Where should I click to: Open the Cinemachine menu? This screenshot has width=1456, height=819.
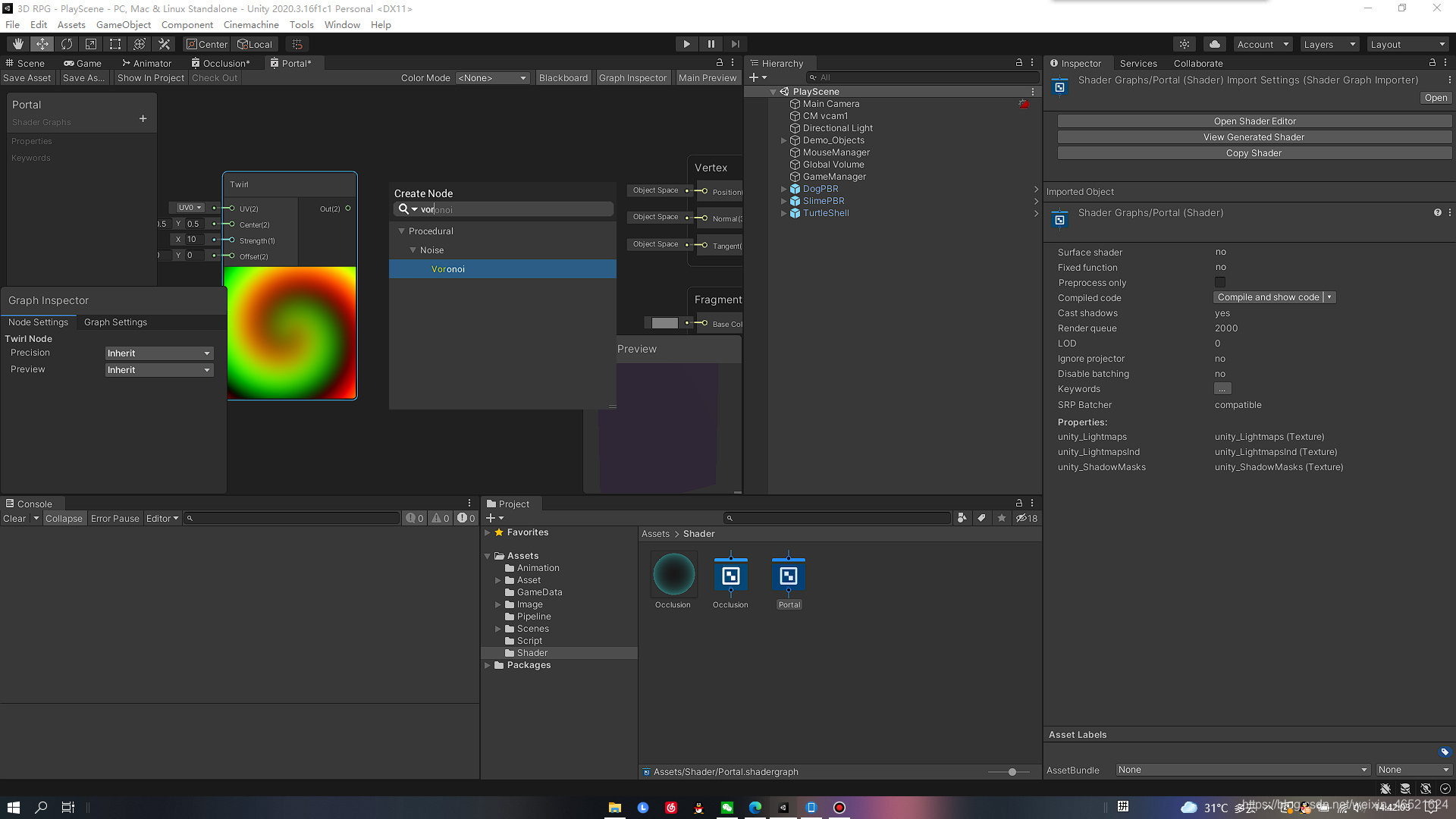pos(251,25)
